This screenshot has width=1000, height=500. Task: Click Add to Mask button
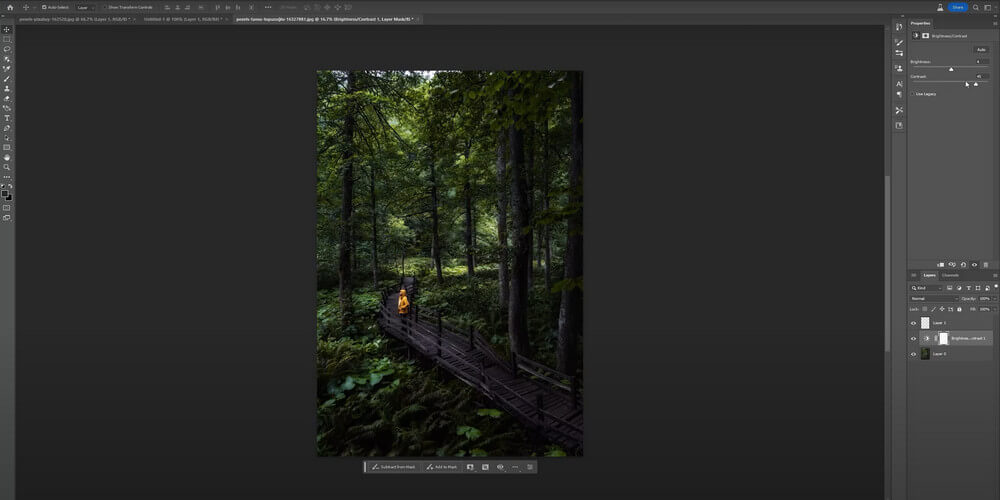(441, 467)
